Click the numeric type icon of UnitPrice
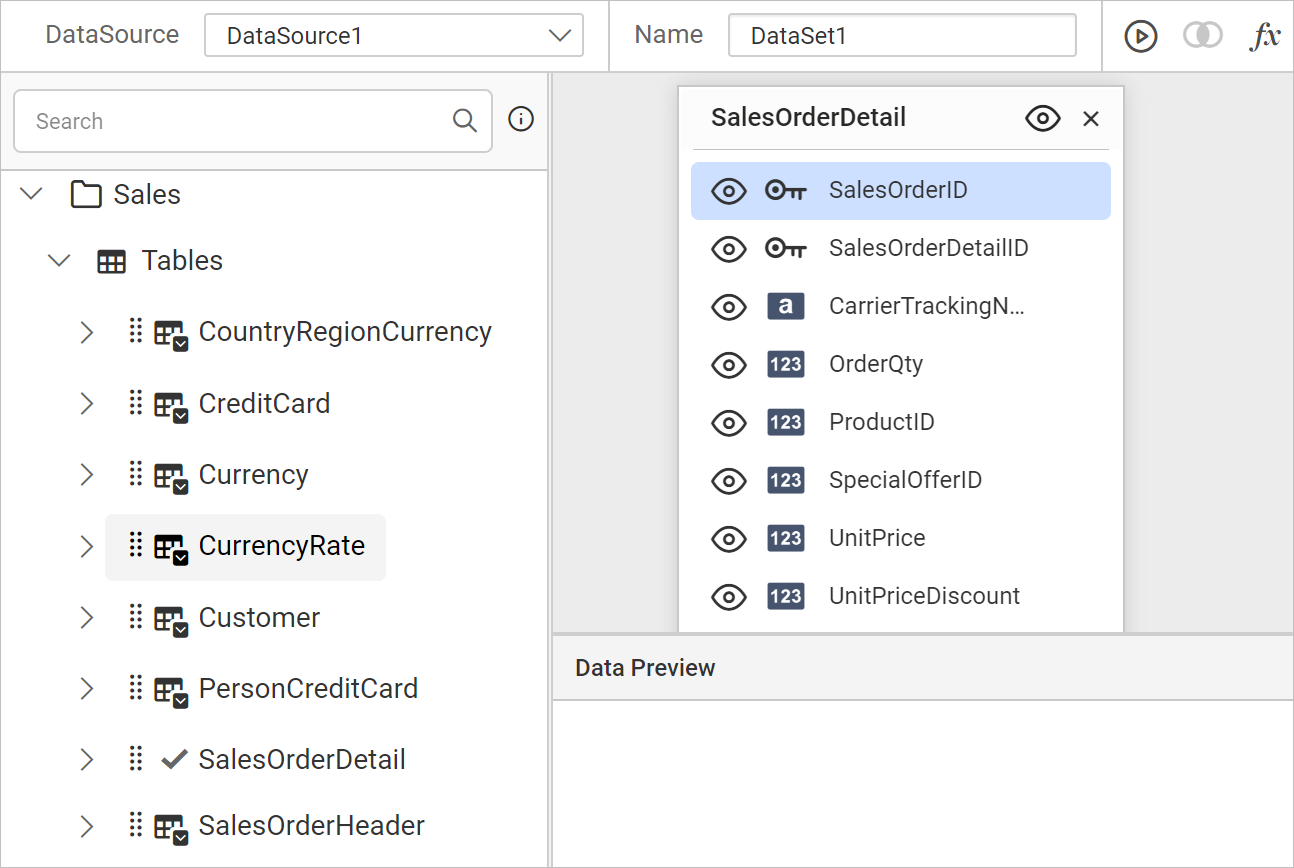The width and height of the screenshot is (1294, 868). point(786,538)
